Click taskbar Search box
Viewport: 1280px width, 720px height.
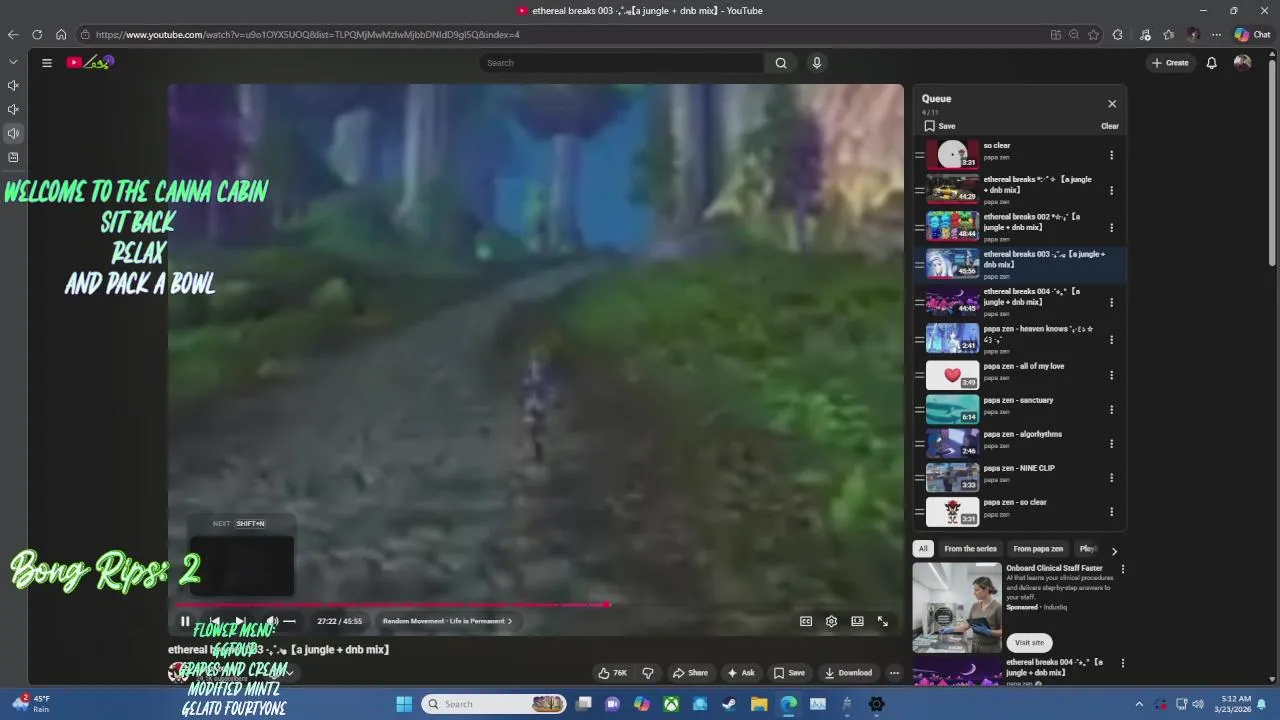(x=494, y=704)
